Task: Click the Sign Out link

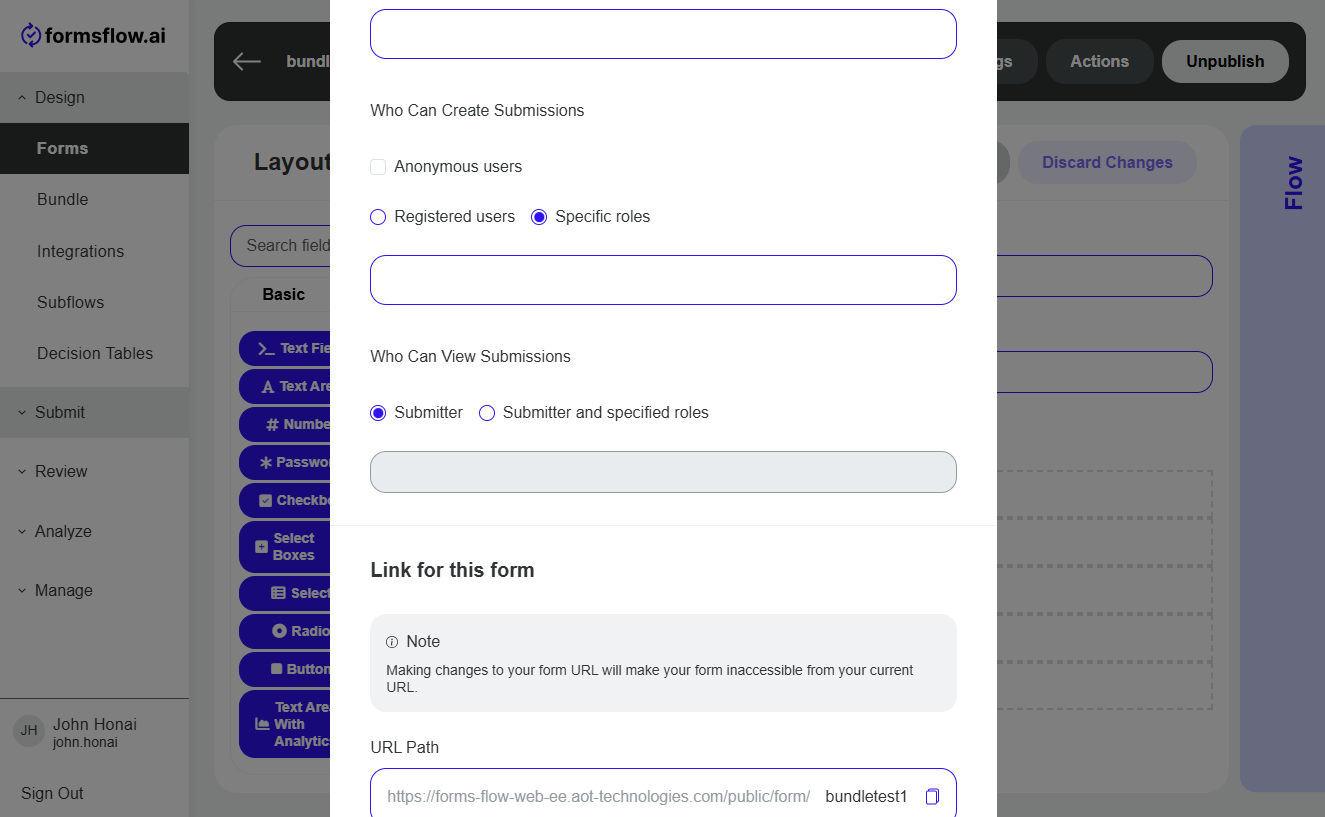Action: pyautogui.click(x=52, y=793)
